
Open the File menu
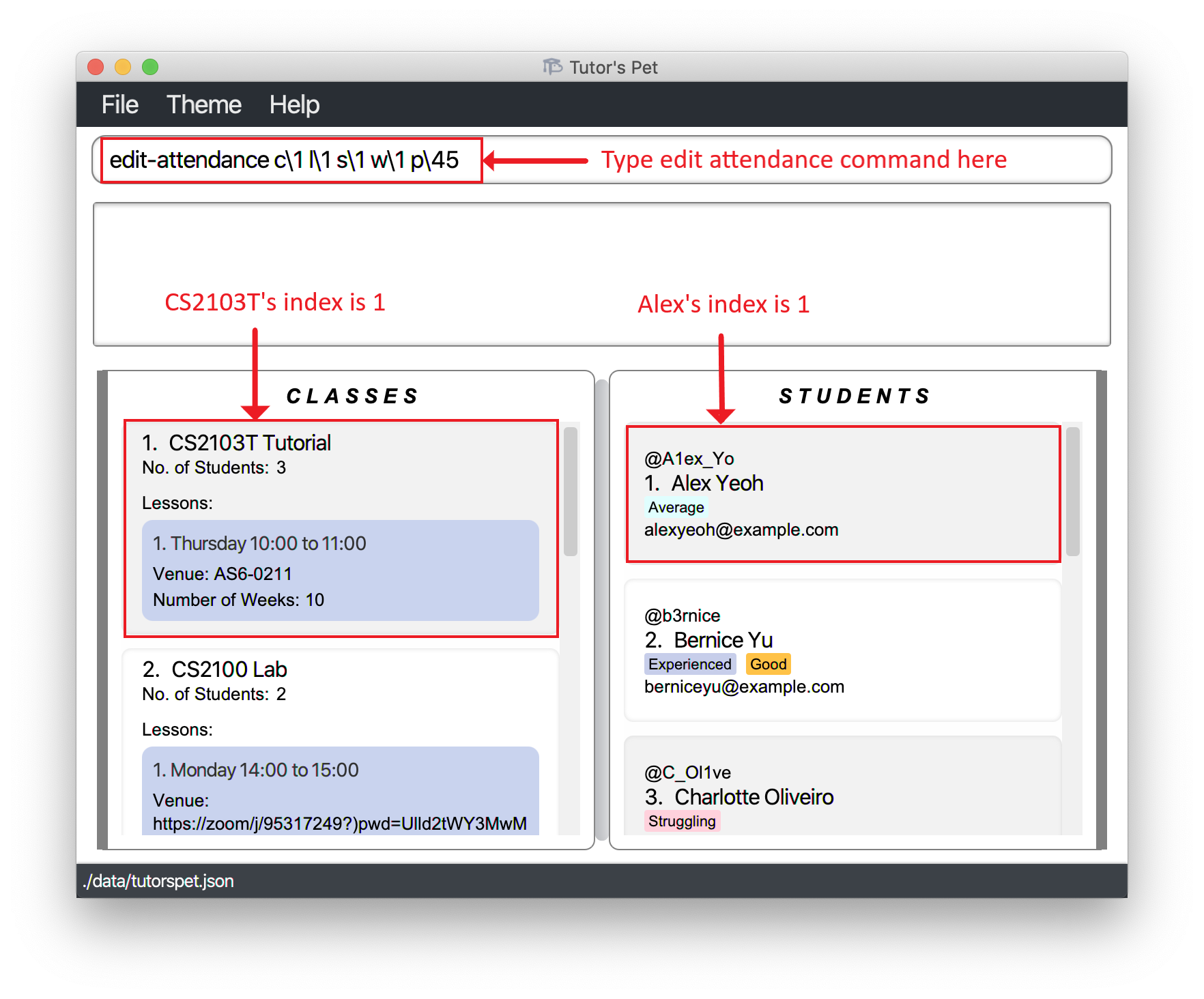click(x=119, y=104)
